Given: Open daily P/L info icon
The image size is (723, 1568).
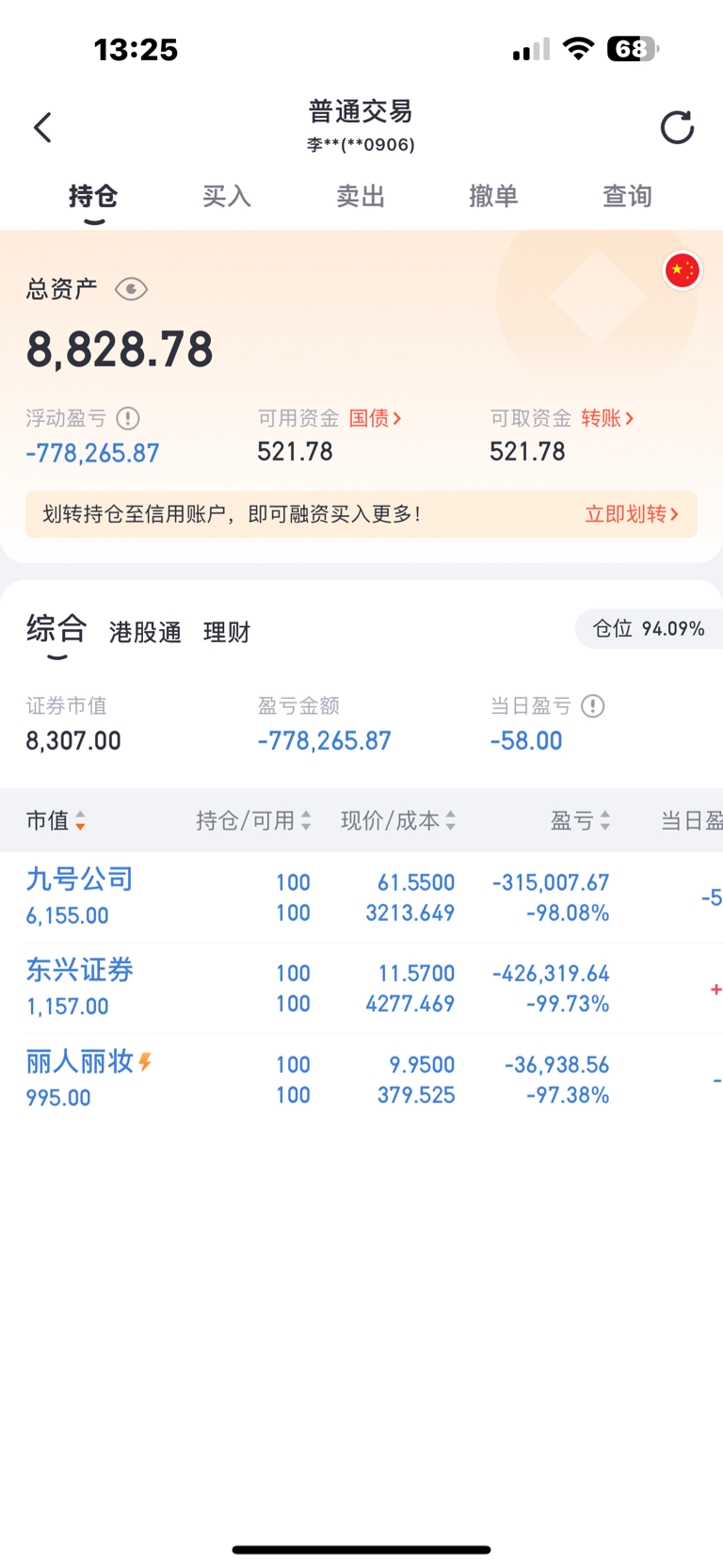Looking at the screenshot, I should 593,705.
